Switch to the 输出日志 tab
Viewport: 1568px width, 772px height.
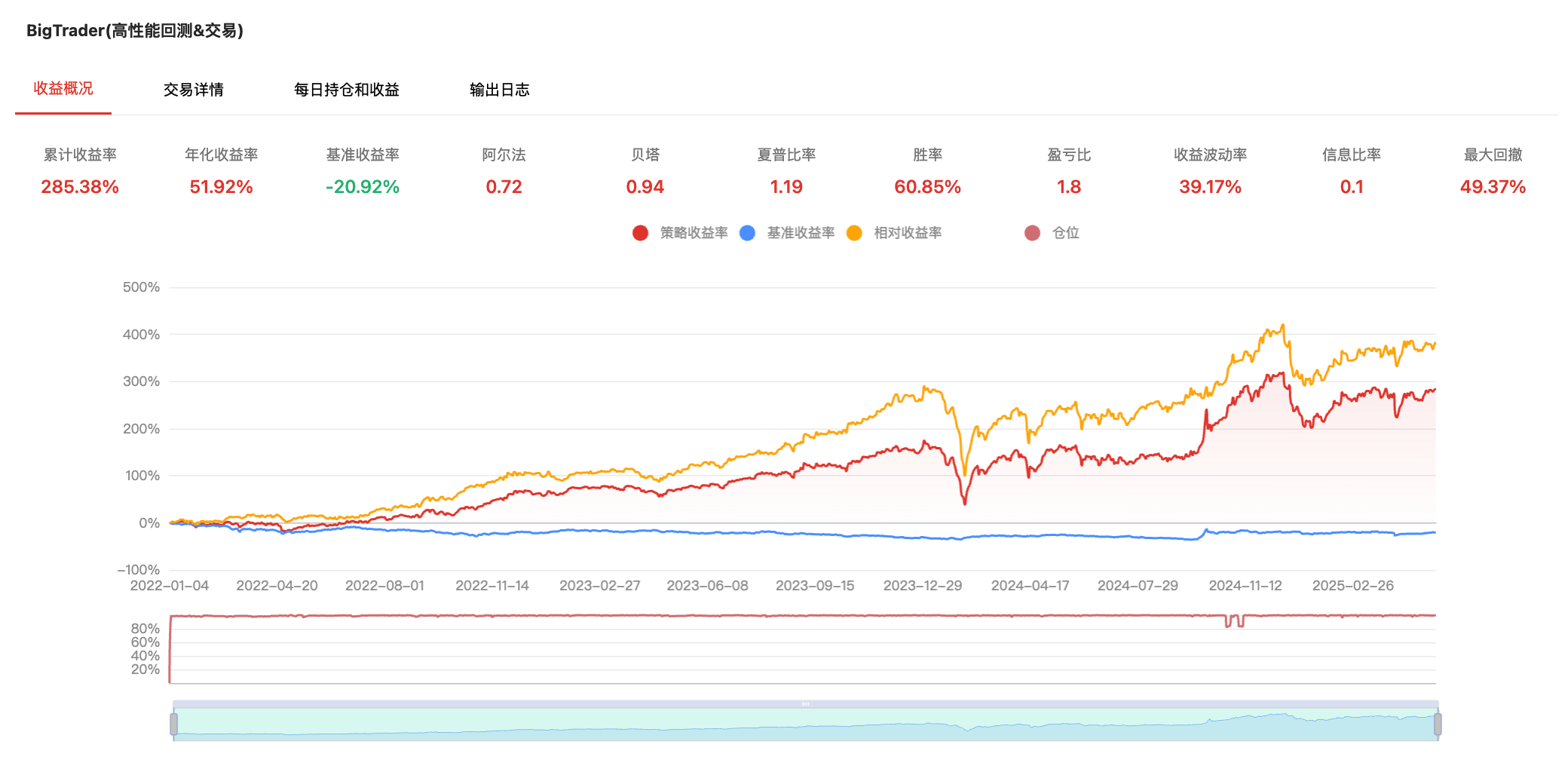[499, 90]
